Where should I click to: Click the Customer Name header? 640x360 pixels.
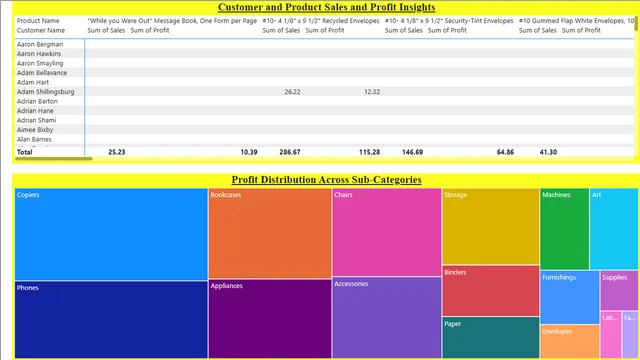(40, 30)
